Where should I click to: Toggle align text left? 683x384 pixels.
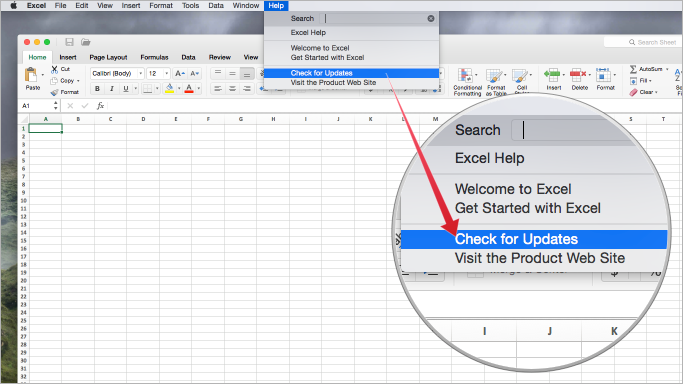point(218,89)
